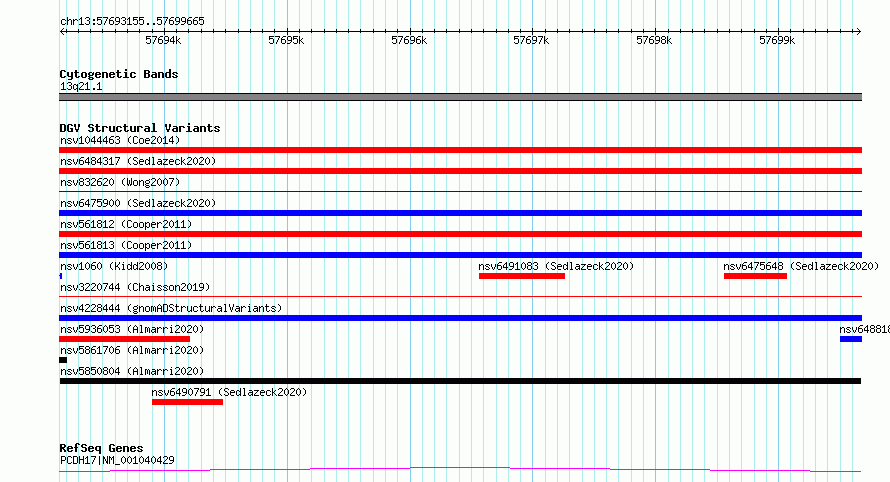
Task: Click the 57696k ruler tick label
Action: (409, 40)
